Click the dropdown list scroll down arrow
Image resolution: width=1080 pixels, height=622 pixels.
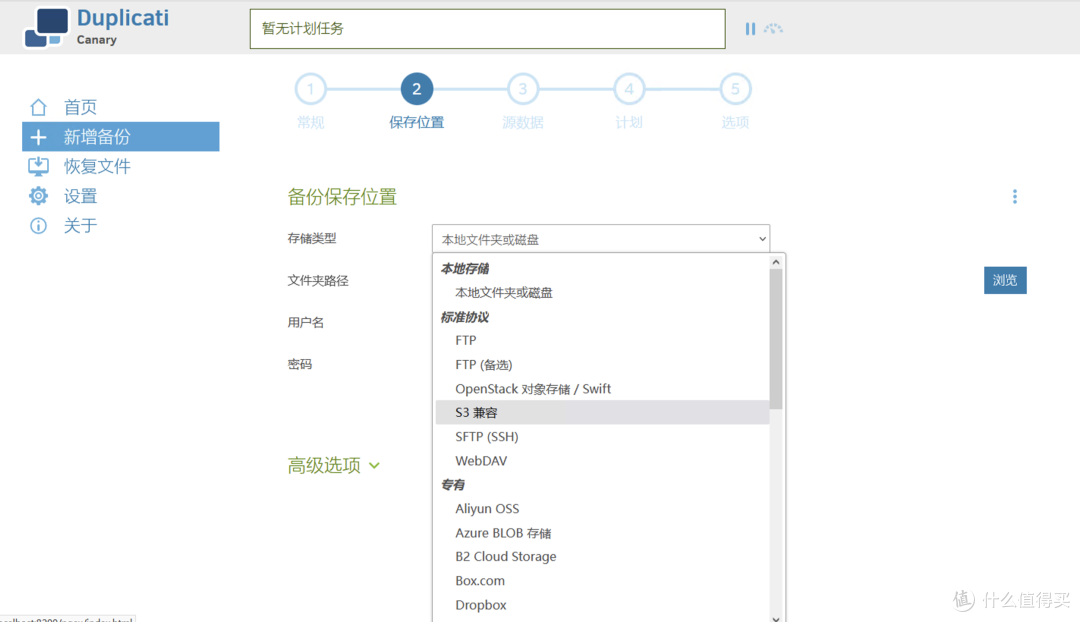(776, 618)
